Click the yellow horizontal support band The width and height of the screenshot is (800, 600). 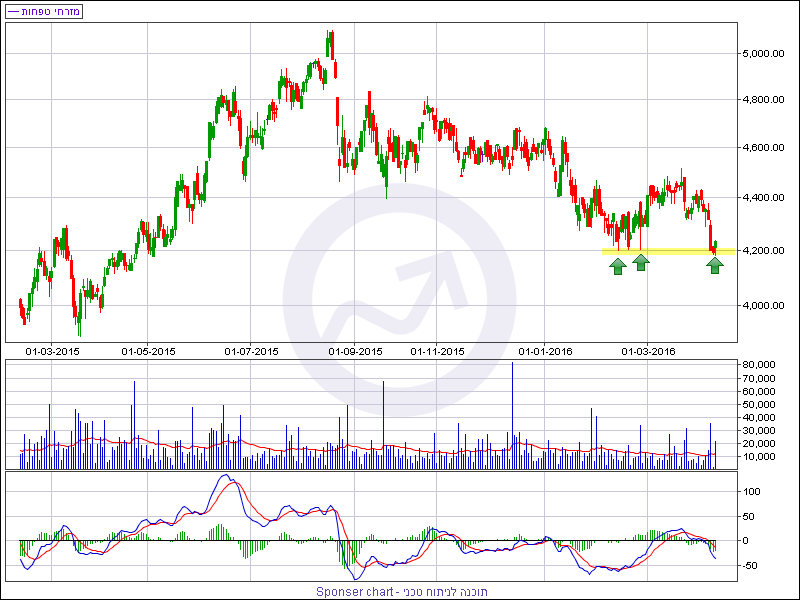[x=660, y=251]
